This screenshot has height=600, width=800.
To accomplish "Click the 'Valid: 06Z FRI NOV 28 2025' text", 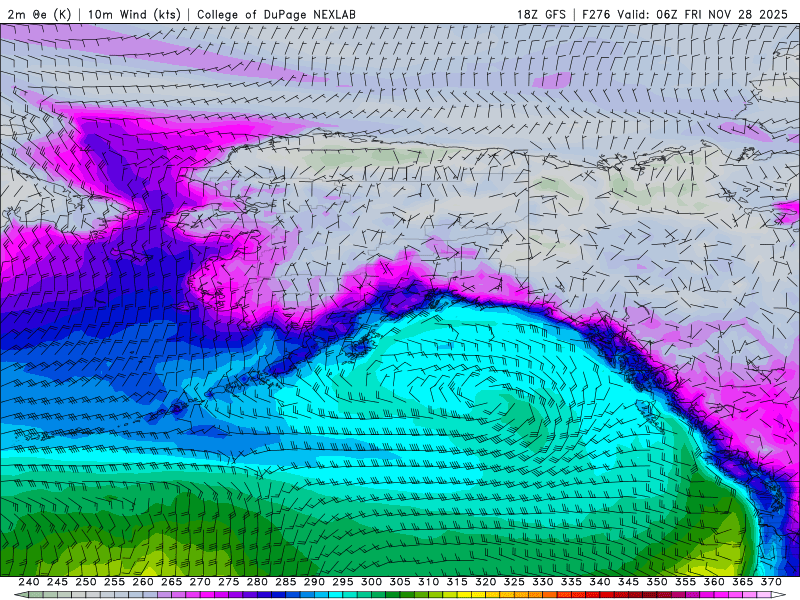I will point(703,14).
